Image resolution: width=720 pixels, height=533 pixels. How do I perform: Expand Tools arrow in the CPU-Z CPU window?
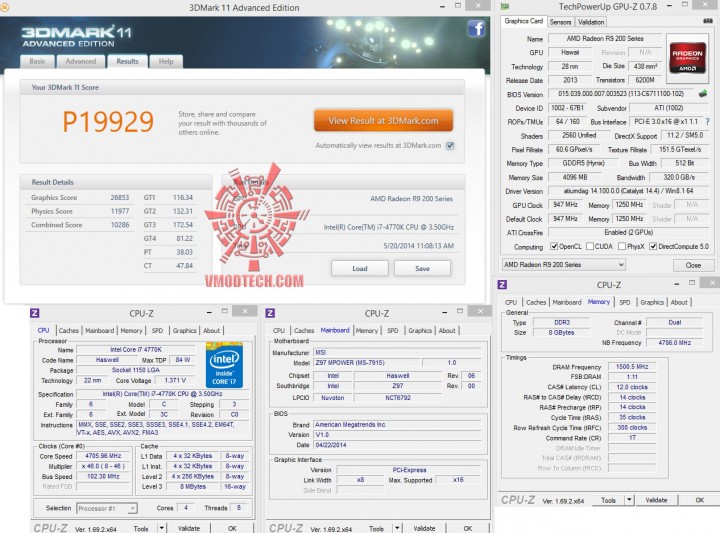[x=162, y=528]
